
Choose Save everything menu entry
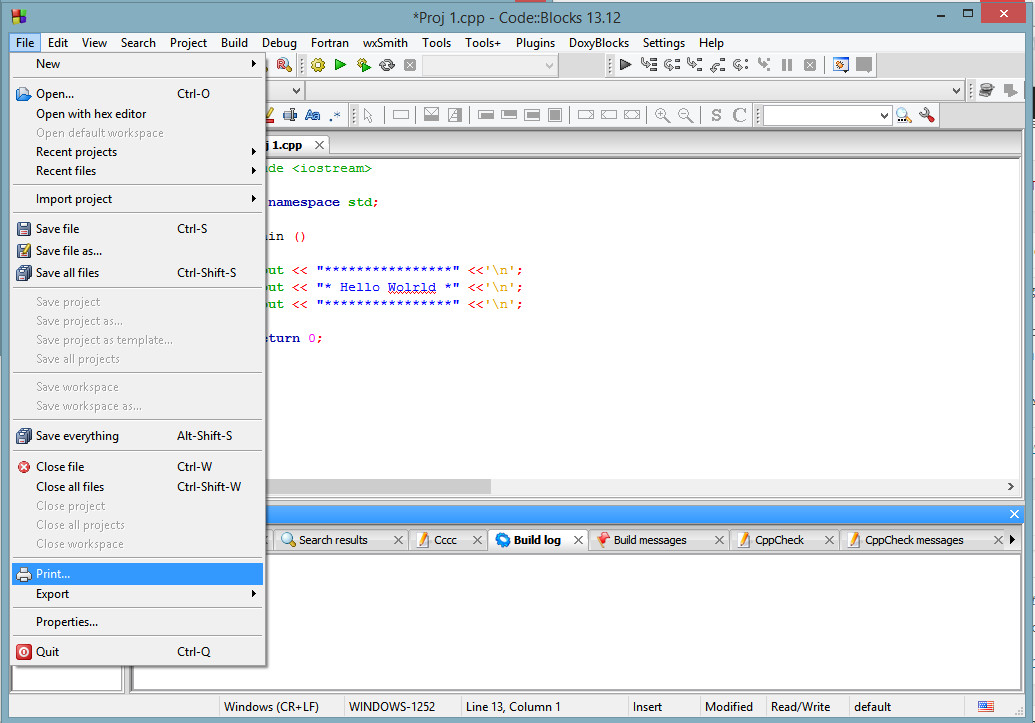tap(137, 436)
